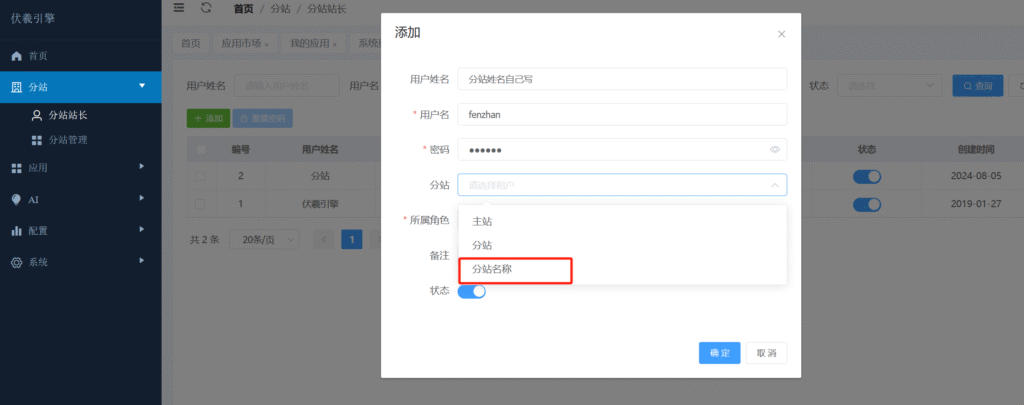Check the checkbox for row 2 分站
The height and width of the screenshot is (405, 1024).
[x=200, y=176]
